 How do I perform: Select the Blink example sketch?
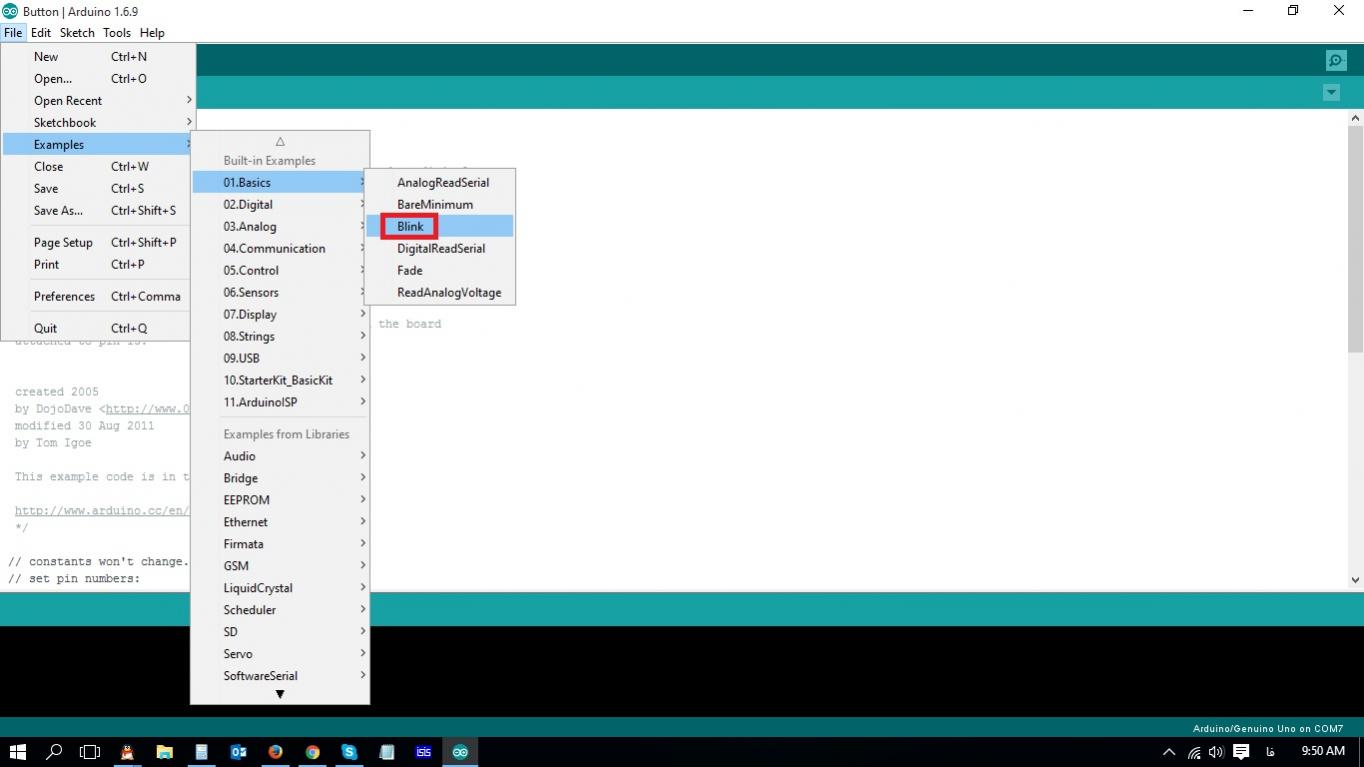click(410, 227)
